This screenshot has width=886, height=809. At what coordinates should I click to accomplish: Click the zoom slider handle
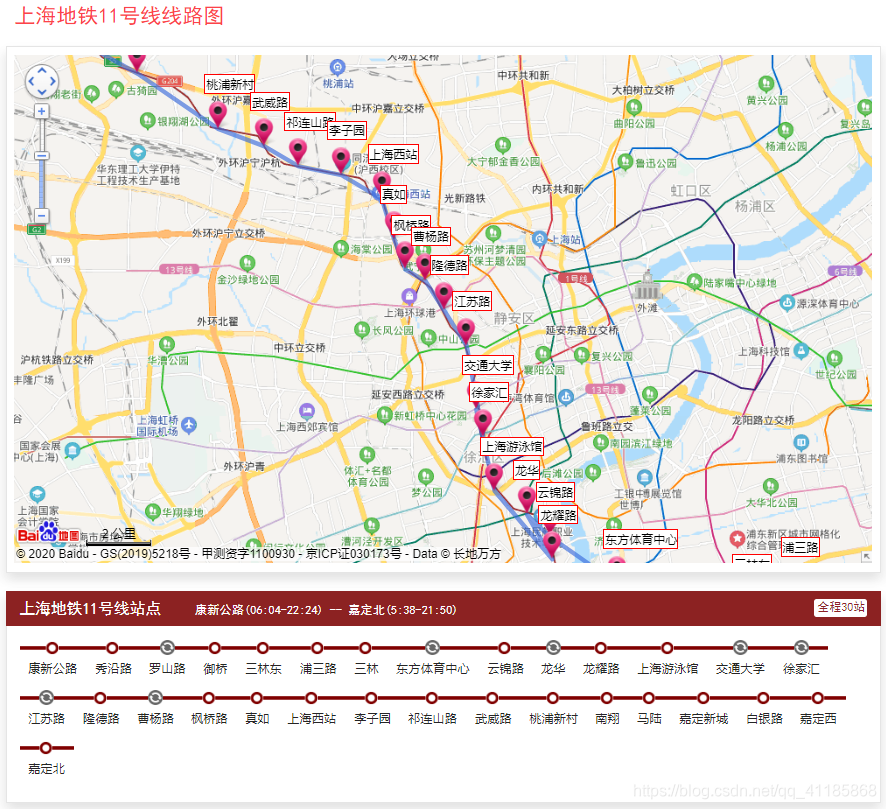(42, 155)
